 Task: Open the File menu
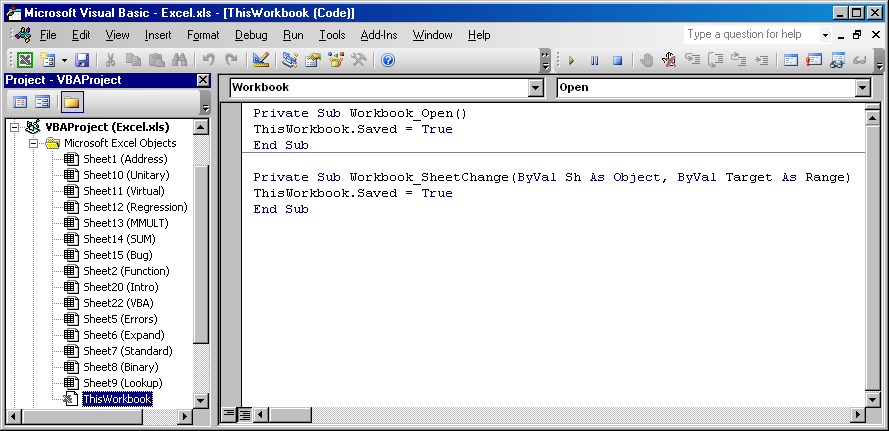coord(48,35)
